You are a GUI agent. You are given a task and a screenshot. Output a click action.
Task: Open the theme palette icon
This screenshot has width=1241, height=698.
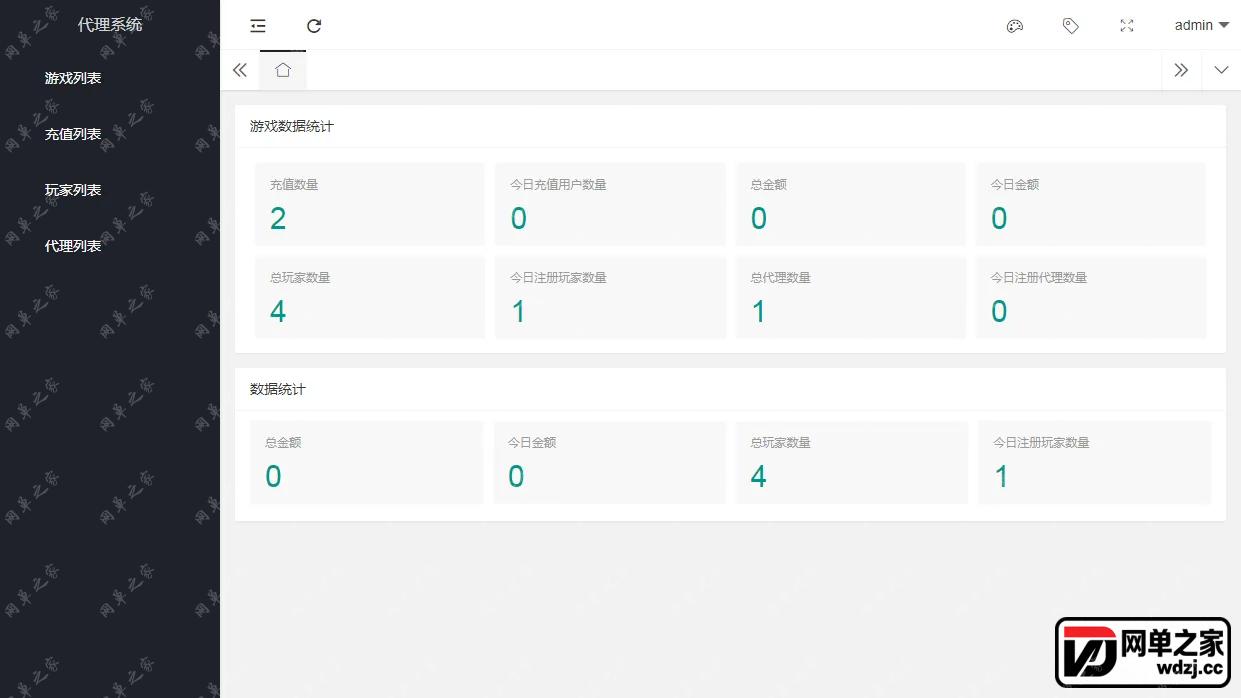[x=1014, y=26]
